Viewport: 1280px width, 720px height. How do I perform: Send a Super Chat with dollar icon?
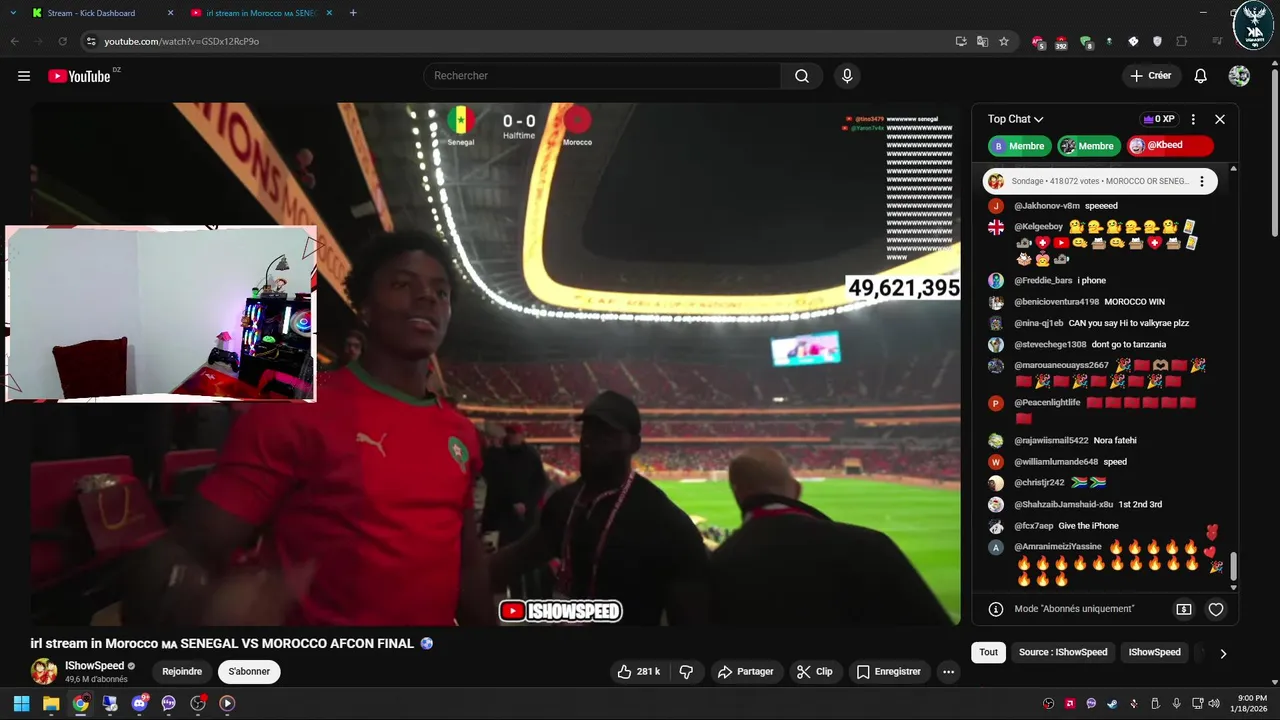point(1184,609)
